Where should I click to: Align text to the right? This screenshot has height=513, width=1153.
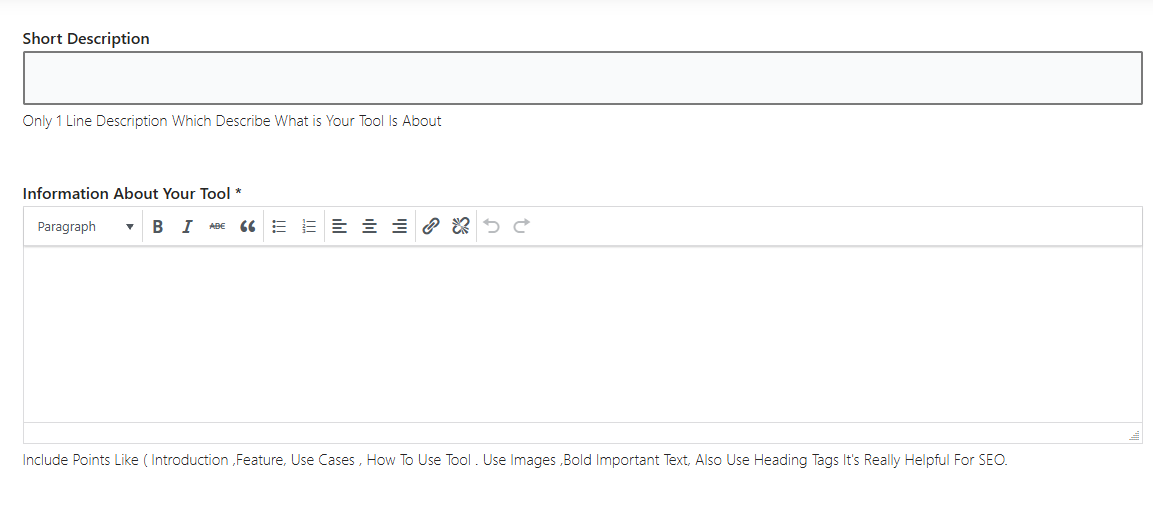399,226
